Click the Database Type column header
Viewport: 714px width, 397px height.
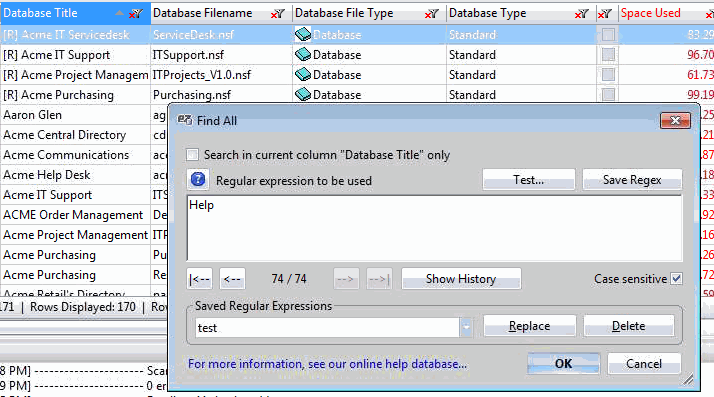click(x=488, y=13)
